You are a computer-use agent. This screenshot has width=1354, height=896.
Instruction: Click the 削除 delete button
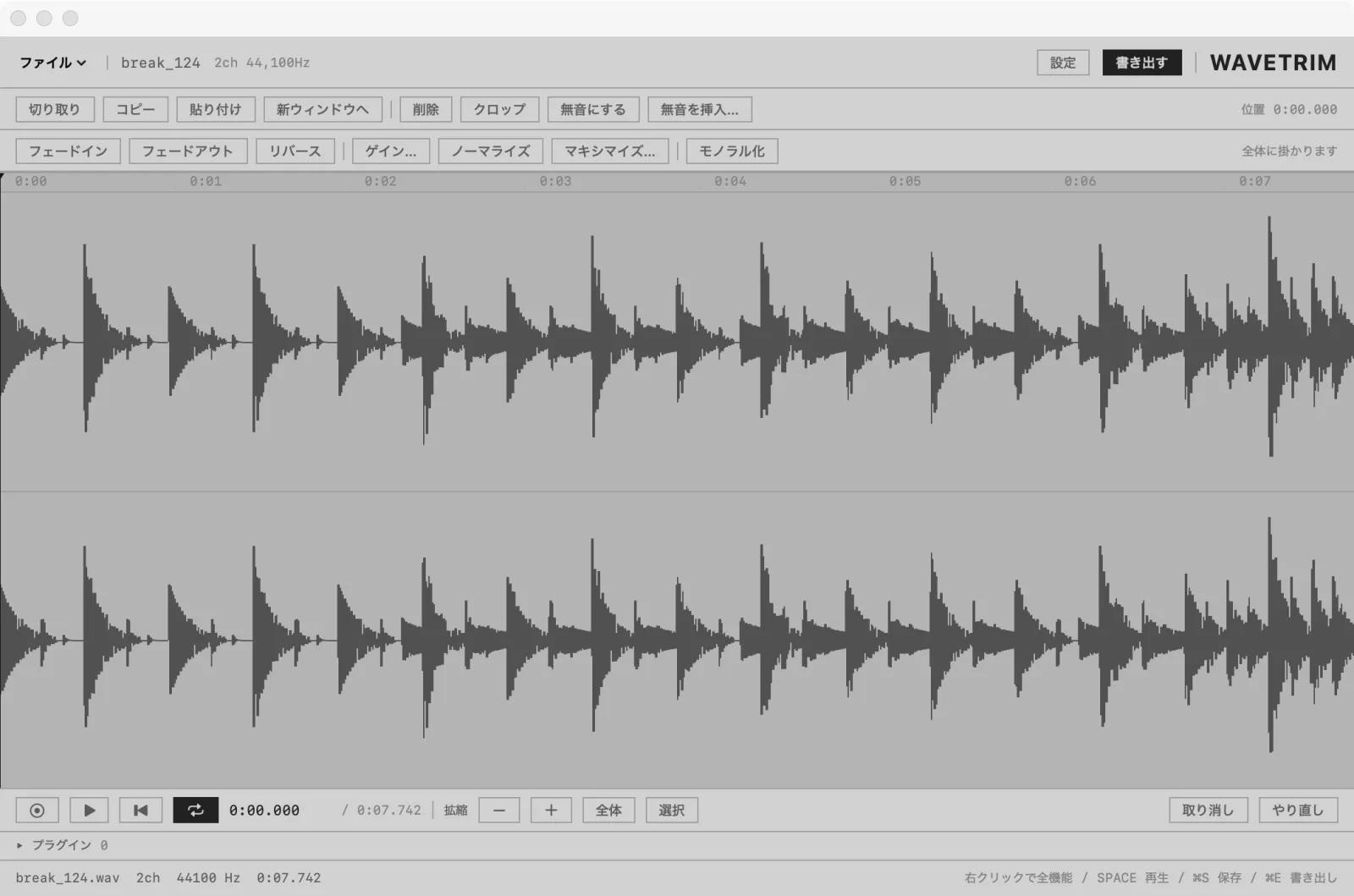426,109
